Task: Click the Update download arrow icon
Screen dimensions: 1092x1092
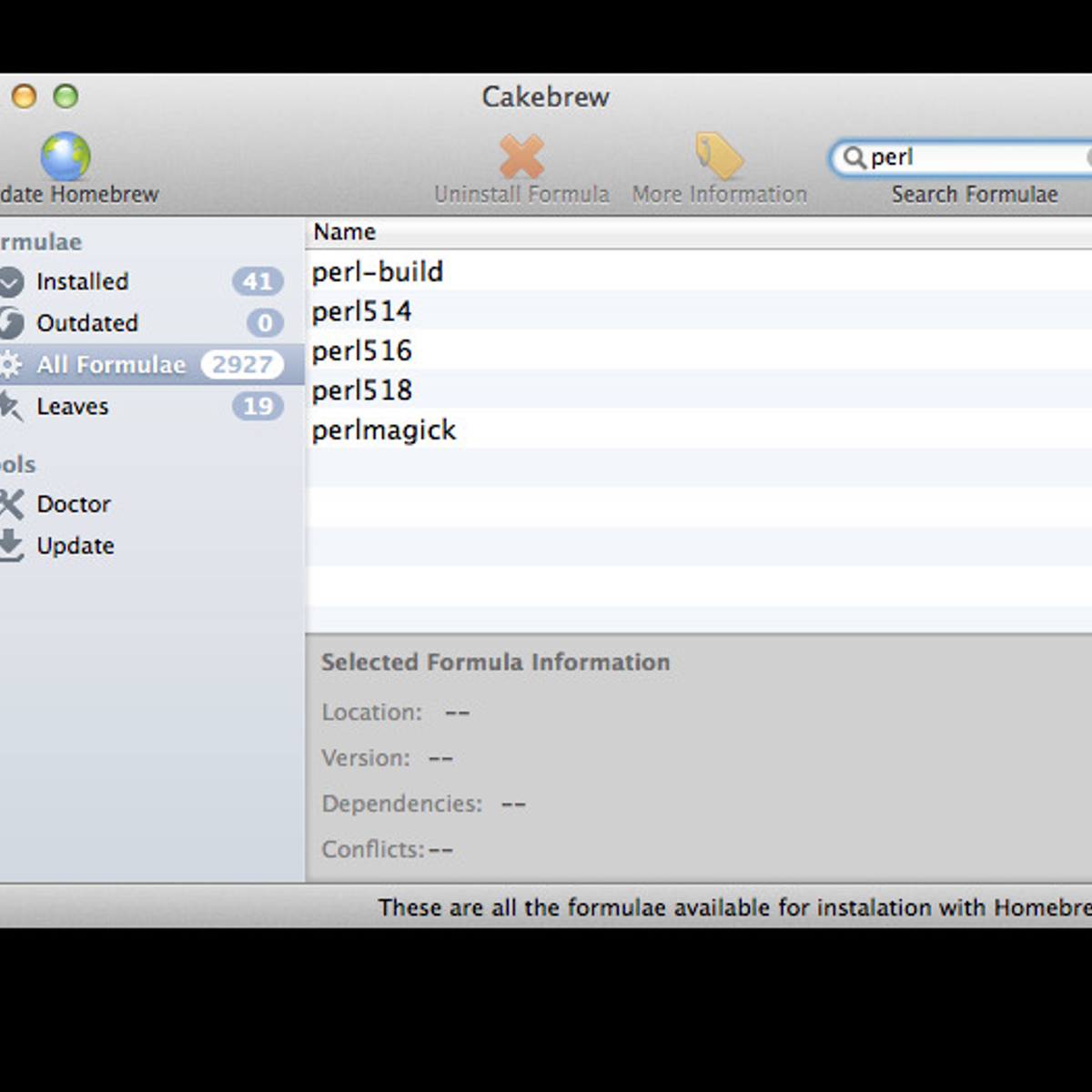Action: point(11,545)
